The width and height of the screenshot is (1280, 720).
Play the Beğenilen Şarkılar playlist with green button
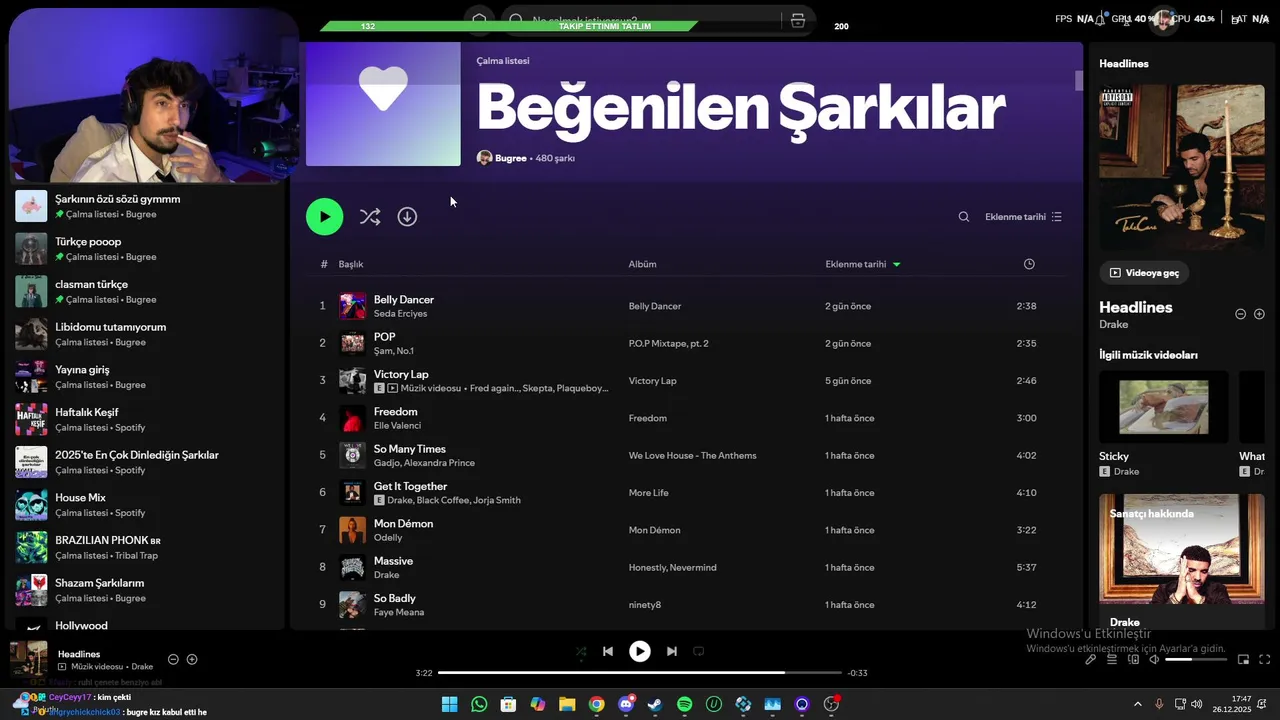(324, 217)
